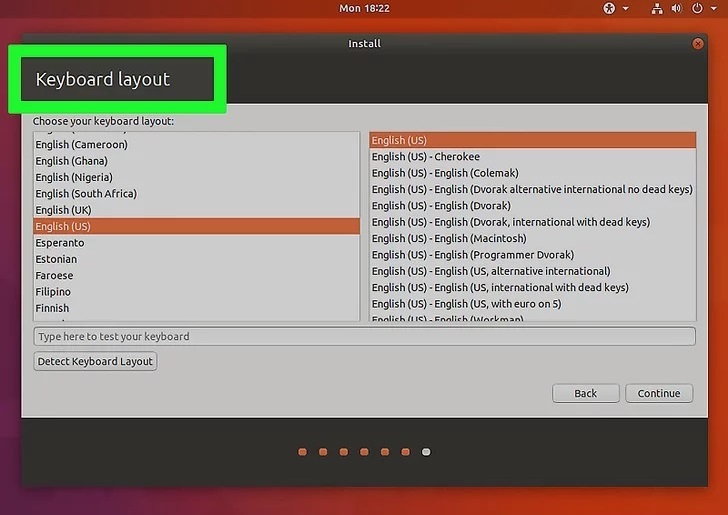The width and height of the screenshot is (728, 515).
Task: Select Dvorak, international with dead keys
Action: 533,222
